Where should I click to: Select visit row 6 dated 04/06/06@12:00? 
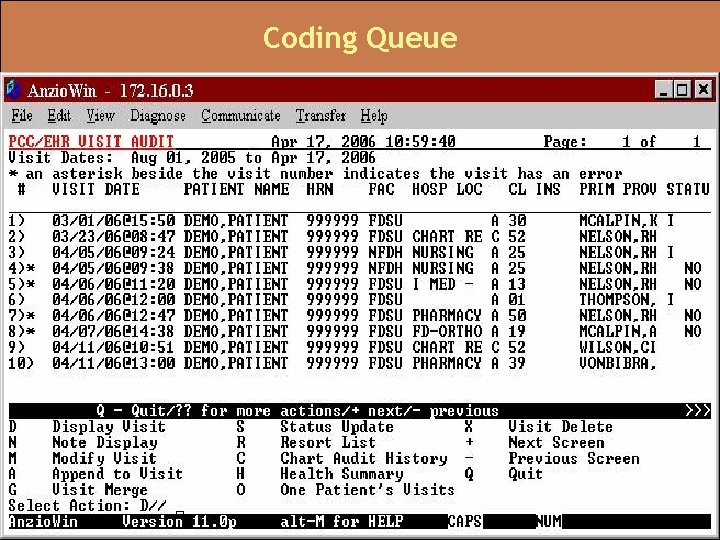(359, 300)
